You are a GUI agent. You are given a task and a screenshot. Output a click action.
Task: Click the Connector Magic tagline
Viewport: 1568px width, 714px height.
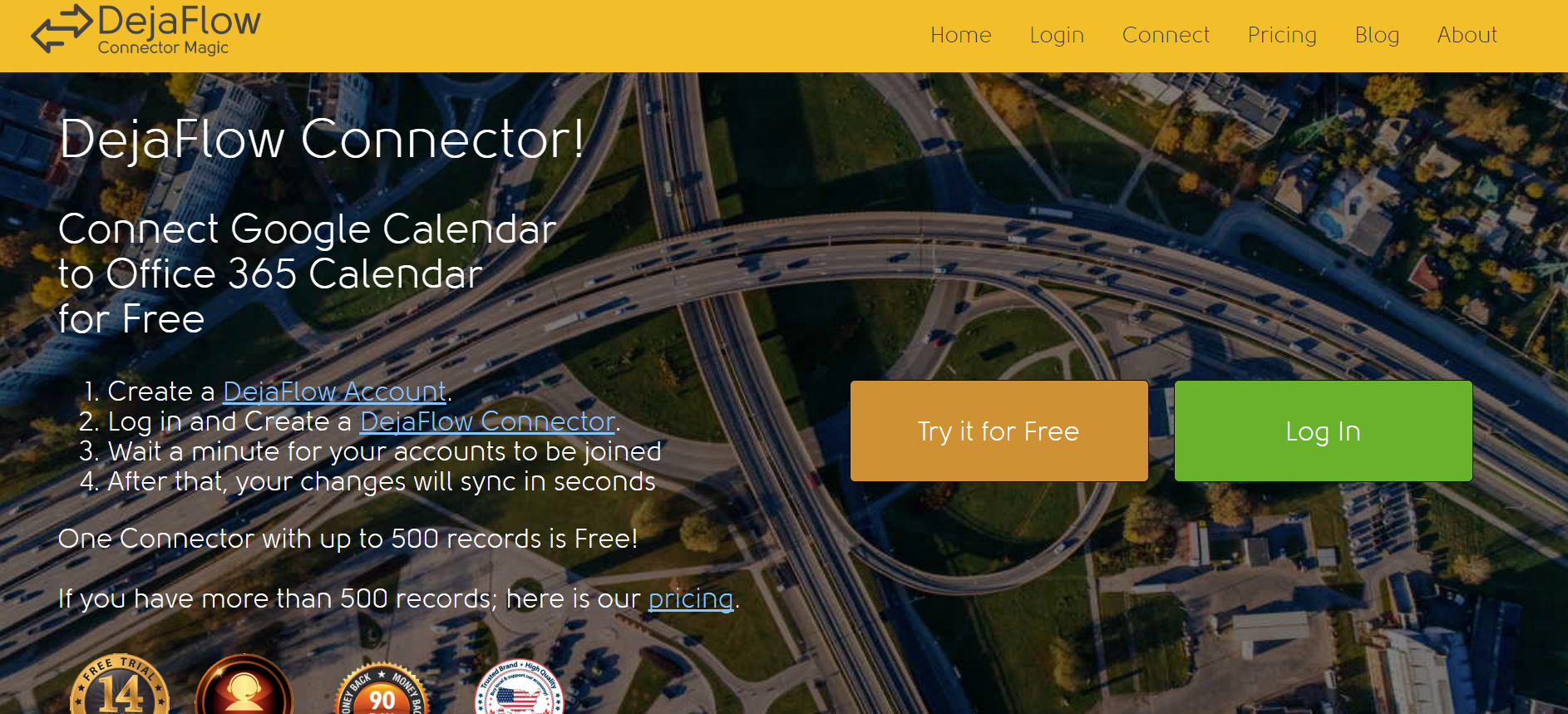click(x=163, y=47)
